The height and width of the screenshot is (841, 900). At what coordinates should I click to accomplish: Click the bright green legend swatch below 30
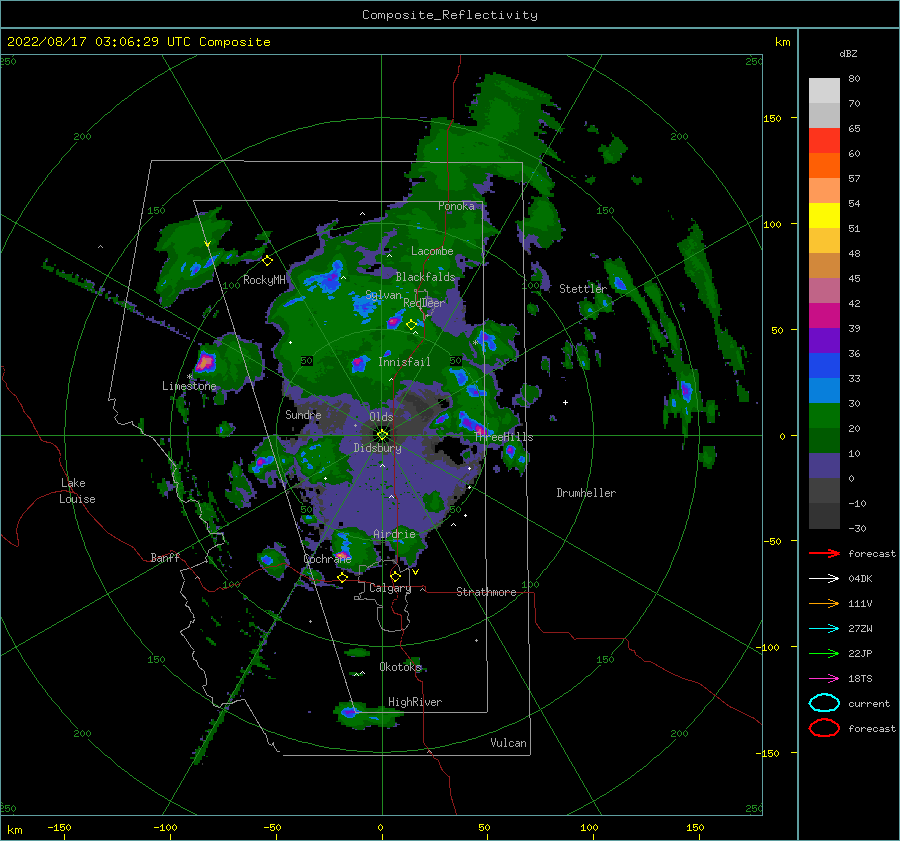tap(824, 416)
